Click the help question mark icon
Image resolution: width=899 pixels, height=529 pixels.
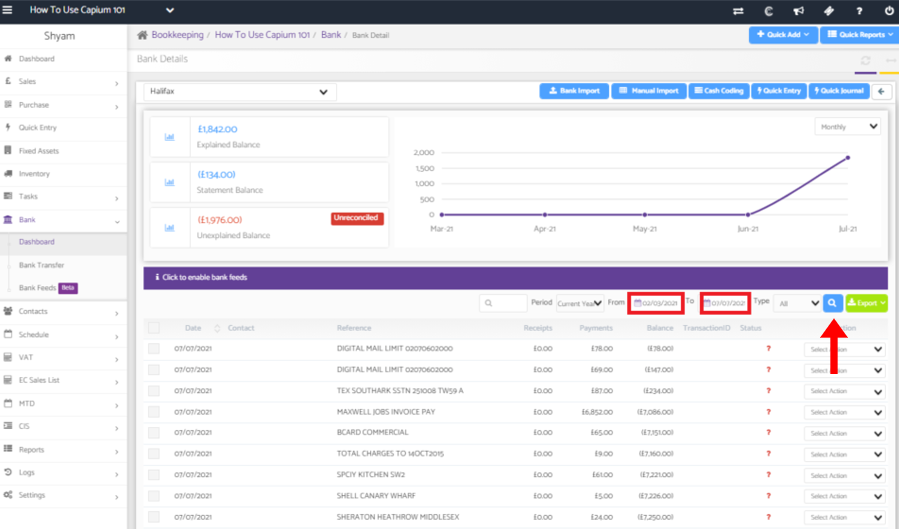point(859,11)
